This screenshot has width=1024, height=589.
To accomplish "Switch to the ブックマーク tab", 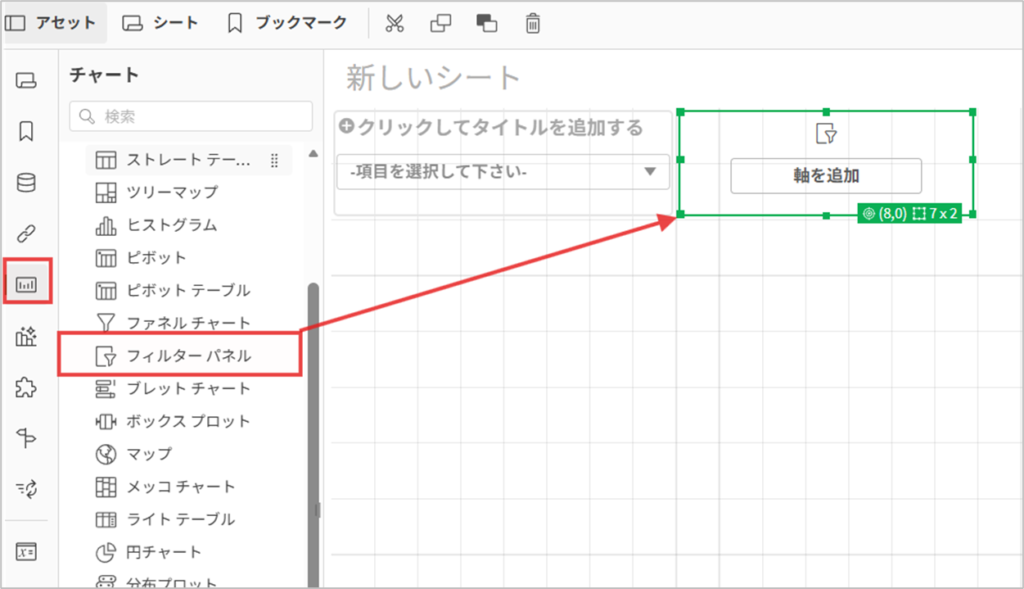I will pyautogui.click(x=287, y=23).
